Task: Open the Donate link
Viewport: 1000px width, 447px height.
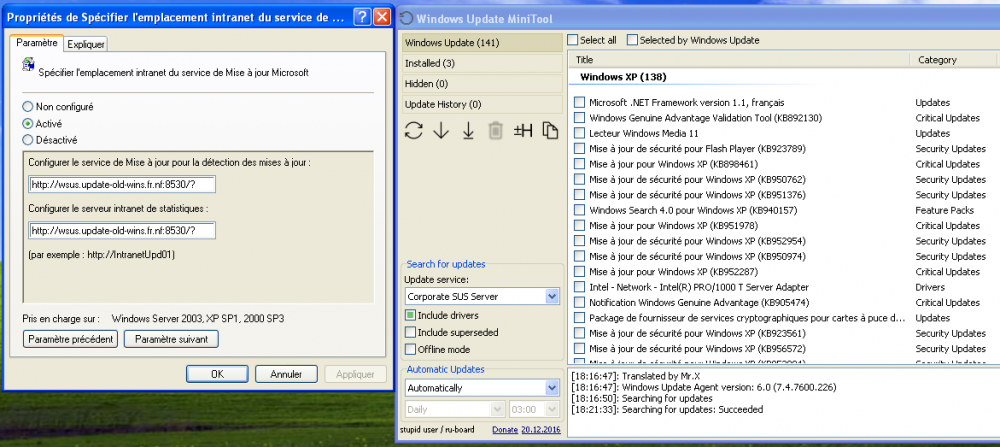Action: pos(505,430)
